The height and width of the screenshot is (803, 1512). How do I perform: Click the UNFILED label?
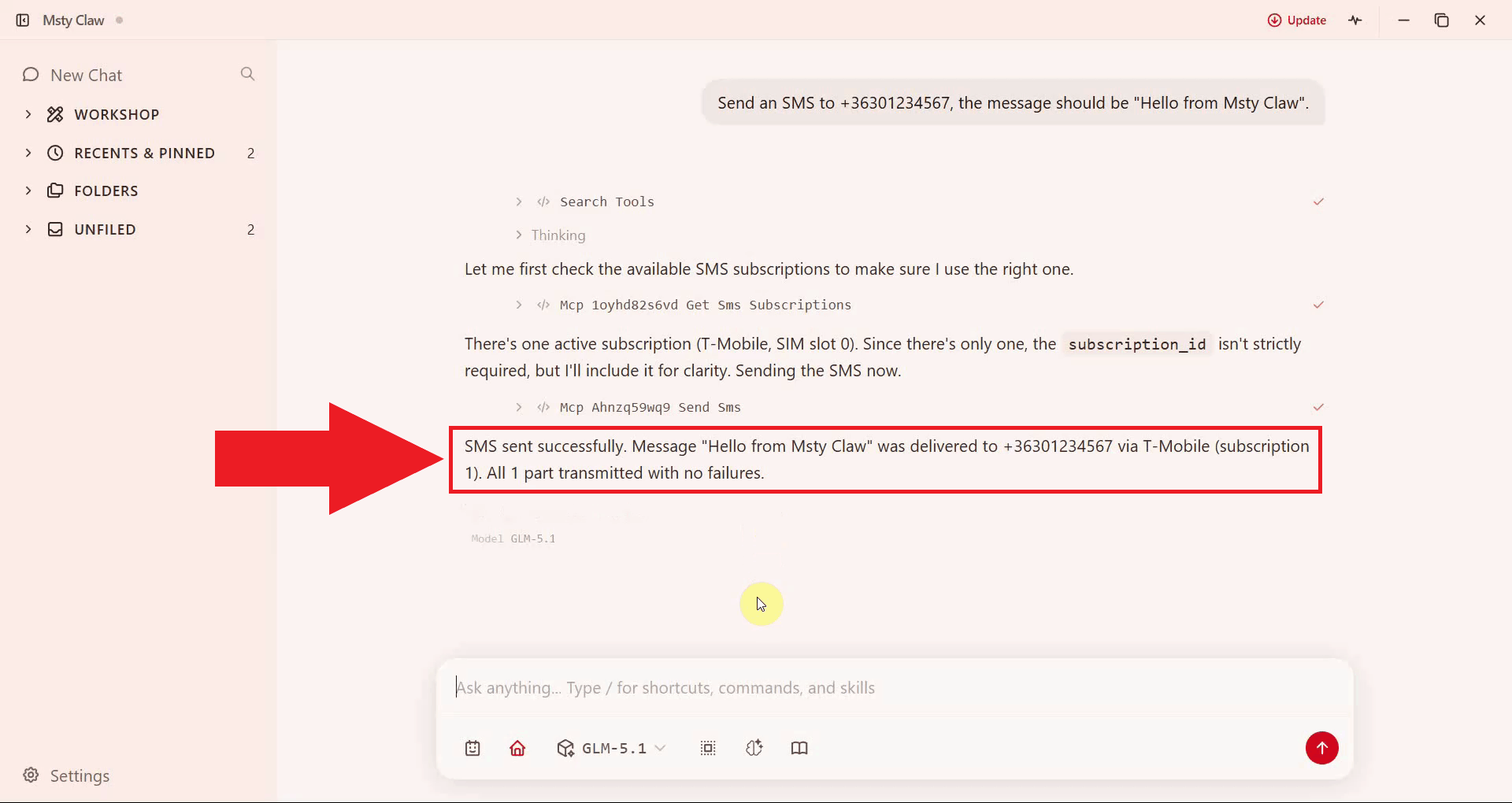pyautogui.click(x=105, y=229)
